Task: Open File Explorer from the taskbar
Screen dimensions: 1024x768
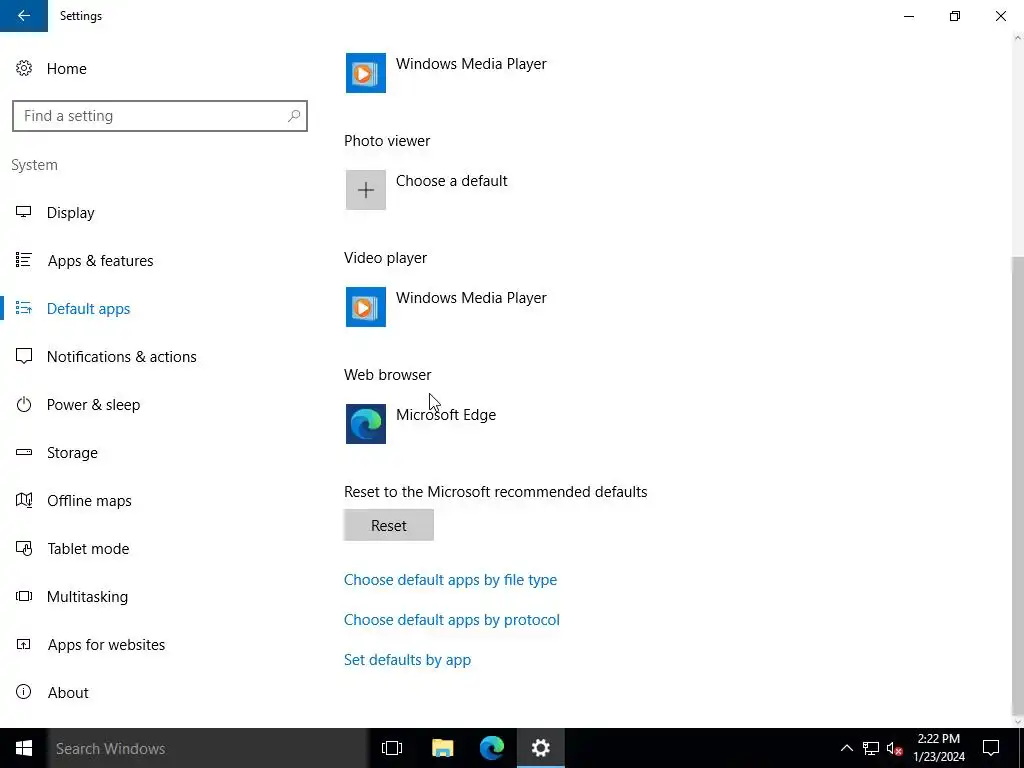Action: tap(442, 748)
